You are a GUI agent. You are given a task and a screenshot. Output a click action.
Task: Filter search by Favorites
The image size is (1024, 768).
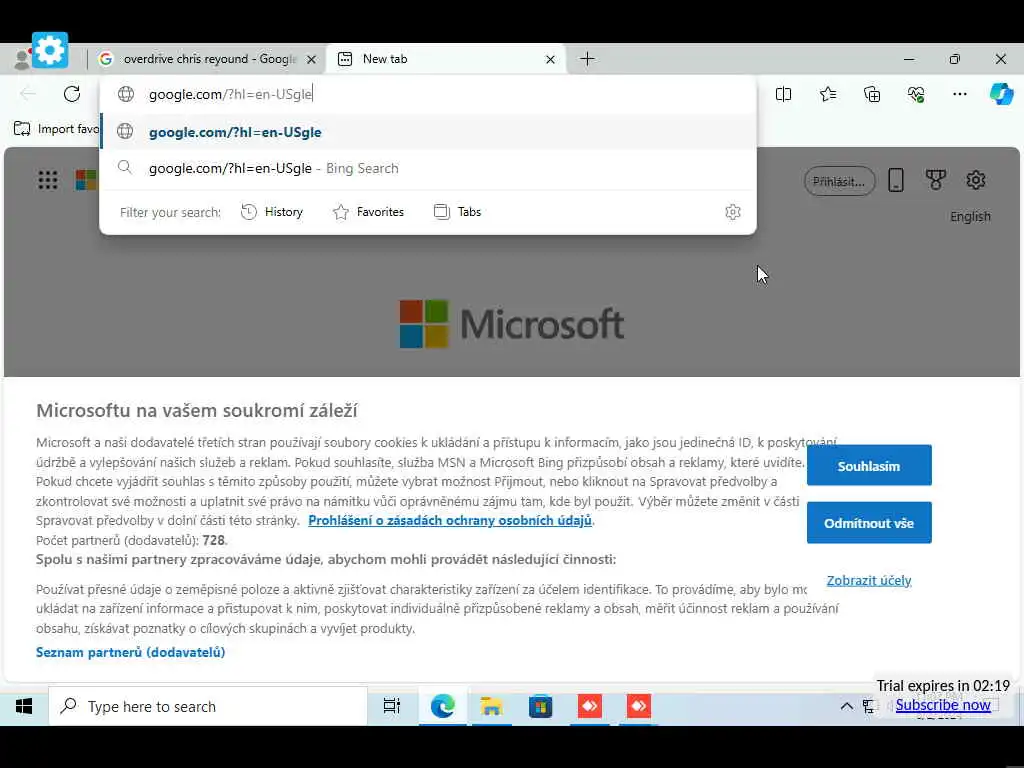(x=368, y=212)
